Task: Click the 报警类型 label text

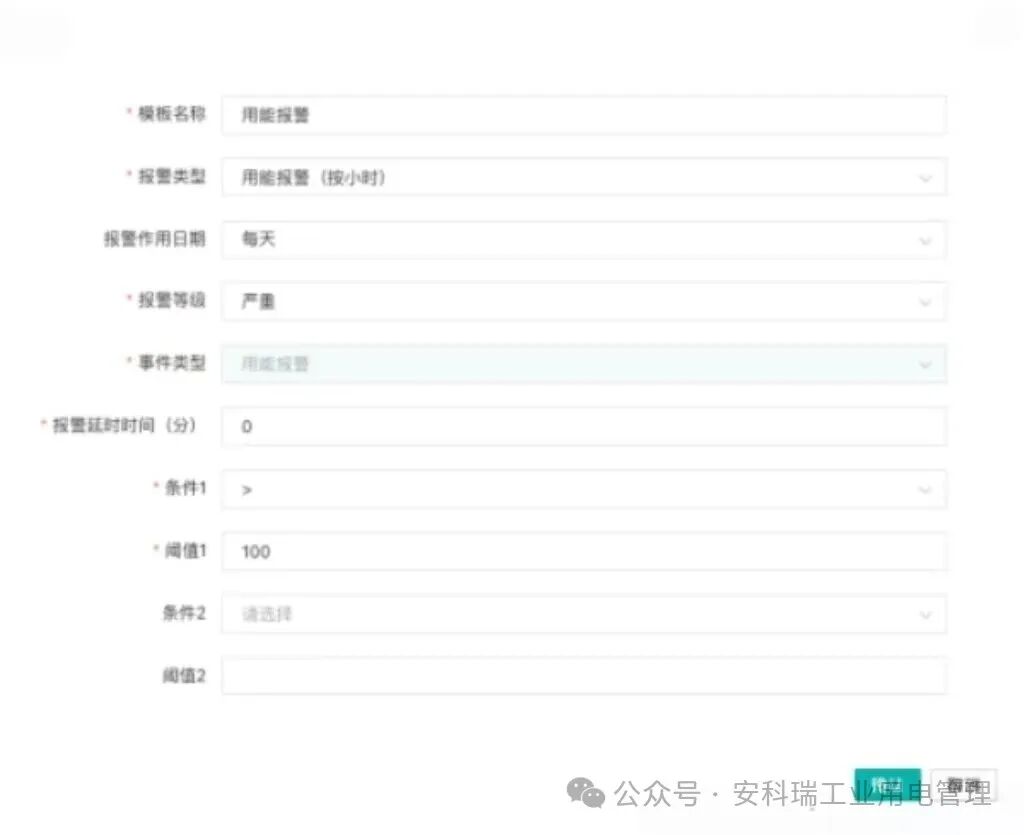Action: pos(172,176)
